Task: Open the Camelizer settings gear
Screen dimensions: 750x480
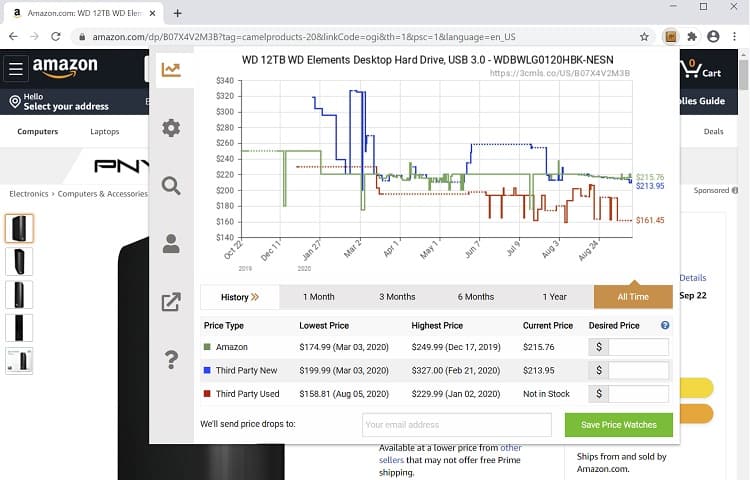Action: [x=171, y=128]
